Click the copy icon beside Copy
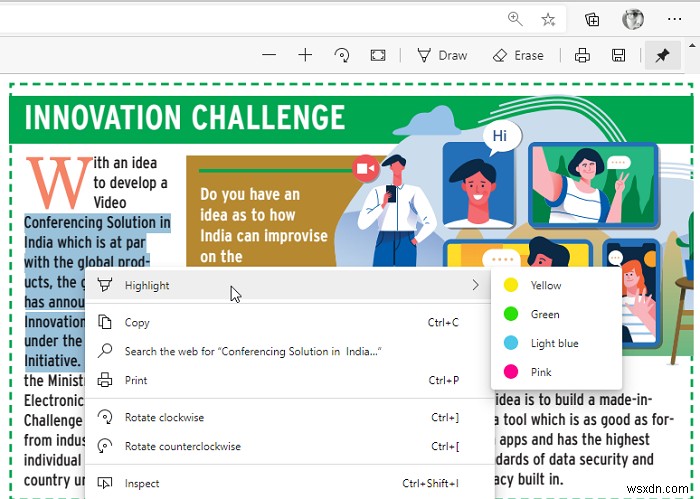This screenshot has height=499, width=700. click(104, 322)
